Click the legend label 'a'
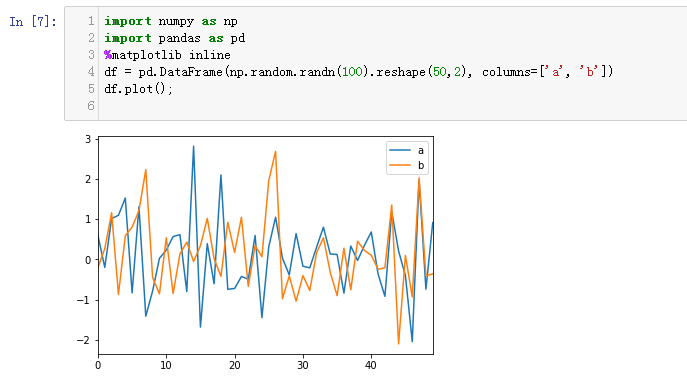The image size is (687, 383). point(421,150)
